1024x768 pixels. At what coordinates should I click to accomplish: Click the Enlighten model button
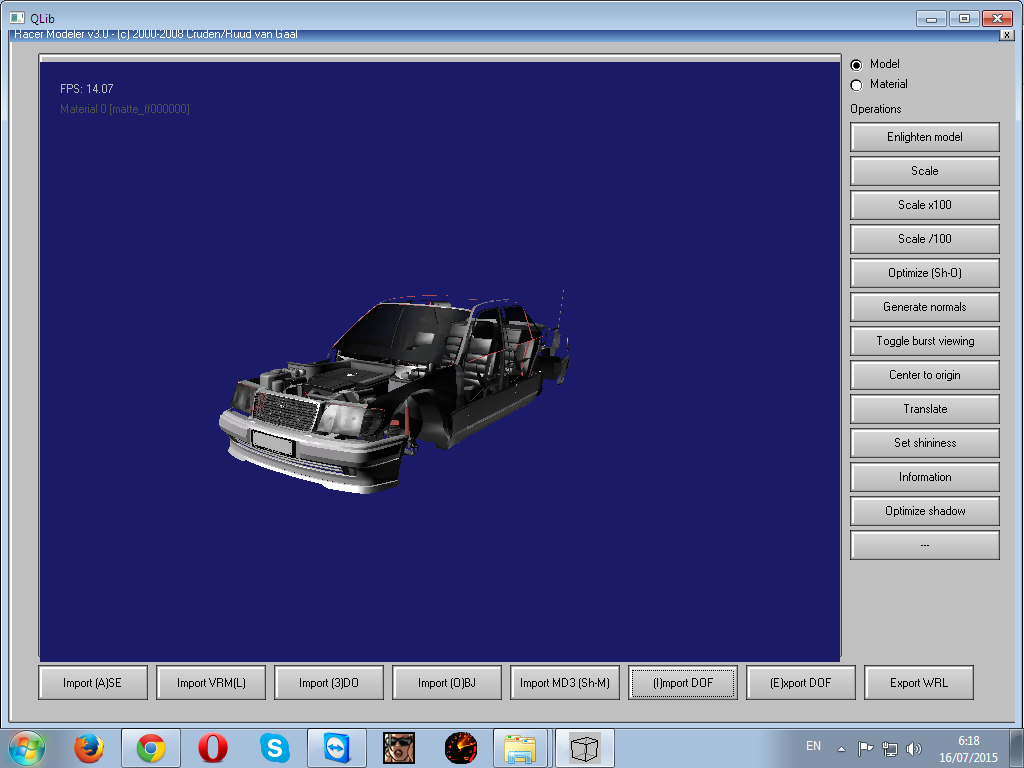click(925, 137)
